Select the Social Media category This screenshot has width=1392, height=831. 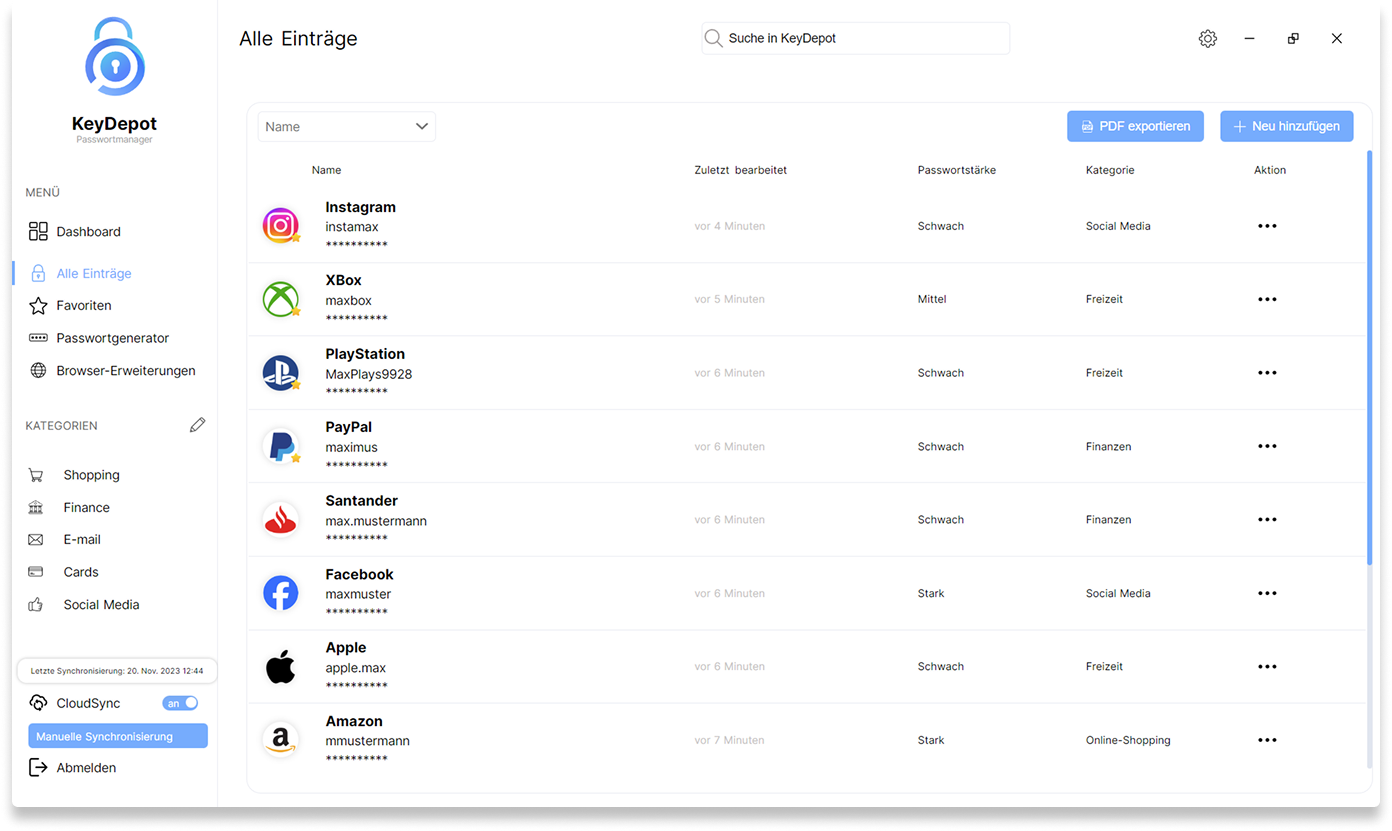101,604
